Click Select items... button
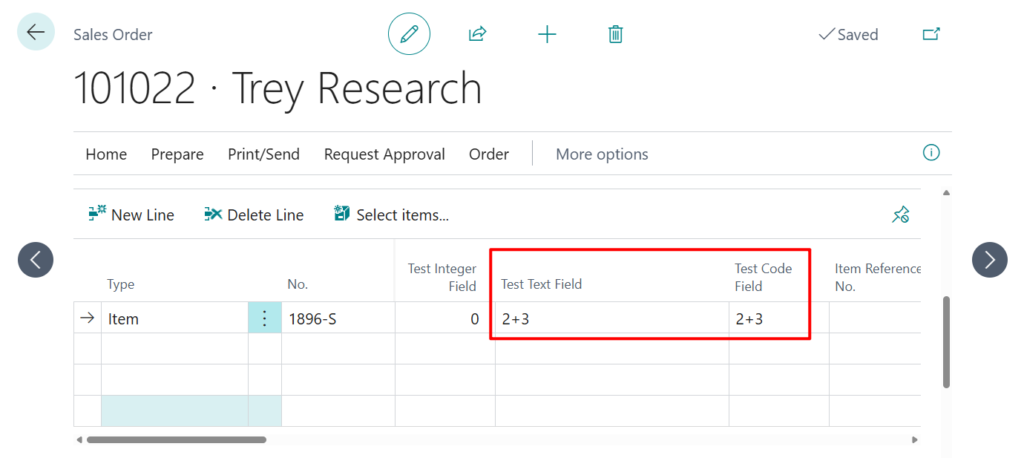The width and height of the screenshot is (1024, 458). click(391, 215)
